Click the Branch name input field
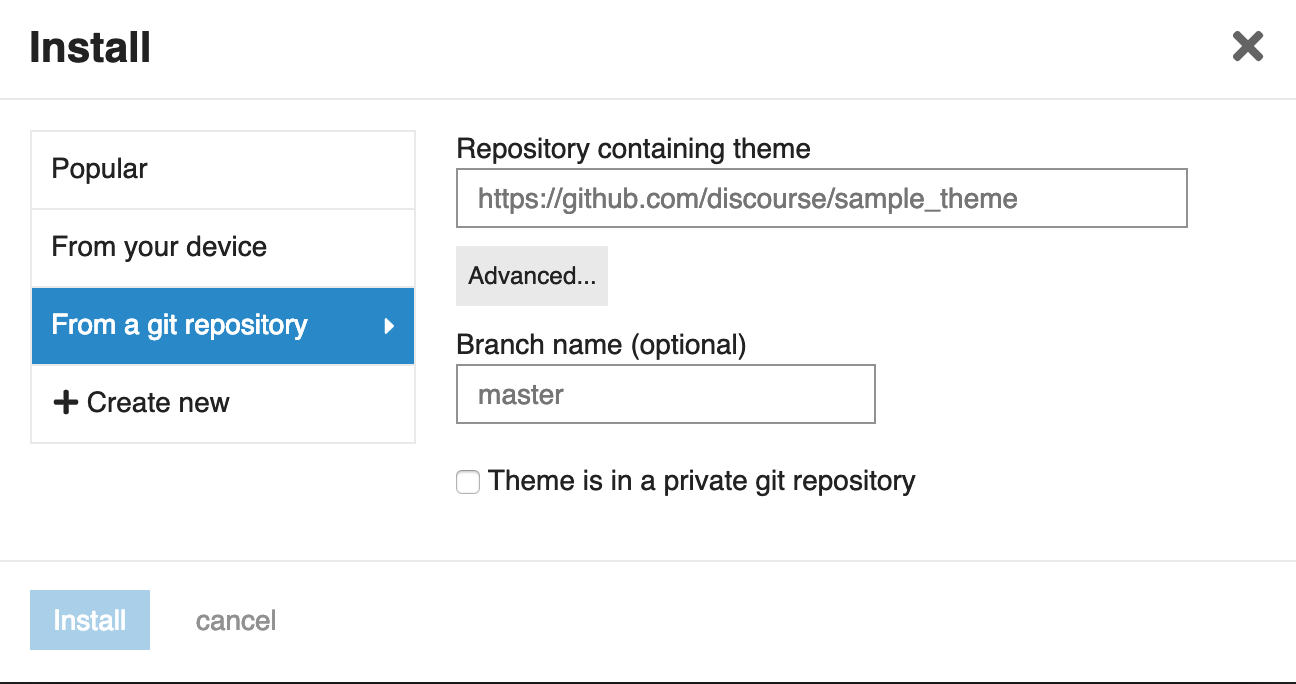This screenshot has height=684, width=1296. pyautogui.click(x=665, y=394)
